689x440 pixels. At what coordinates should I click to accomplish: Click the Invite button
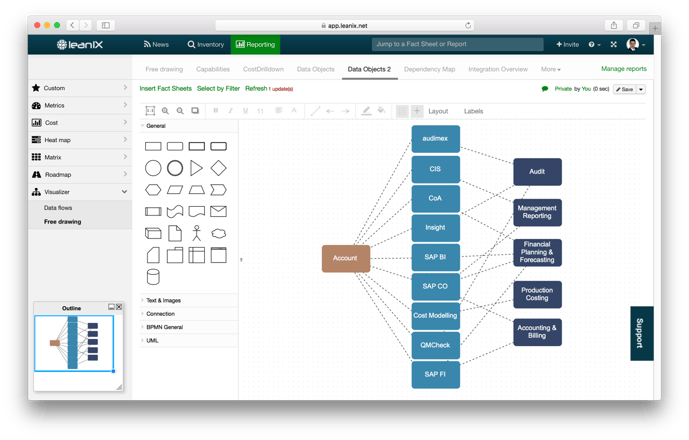(x=567, y=44)
